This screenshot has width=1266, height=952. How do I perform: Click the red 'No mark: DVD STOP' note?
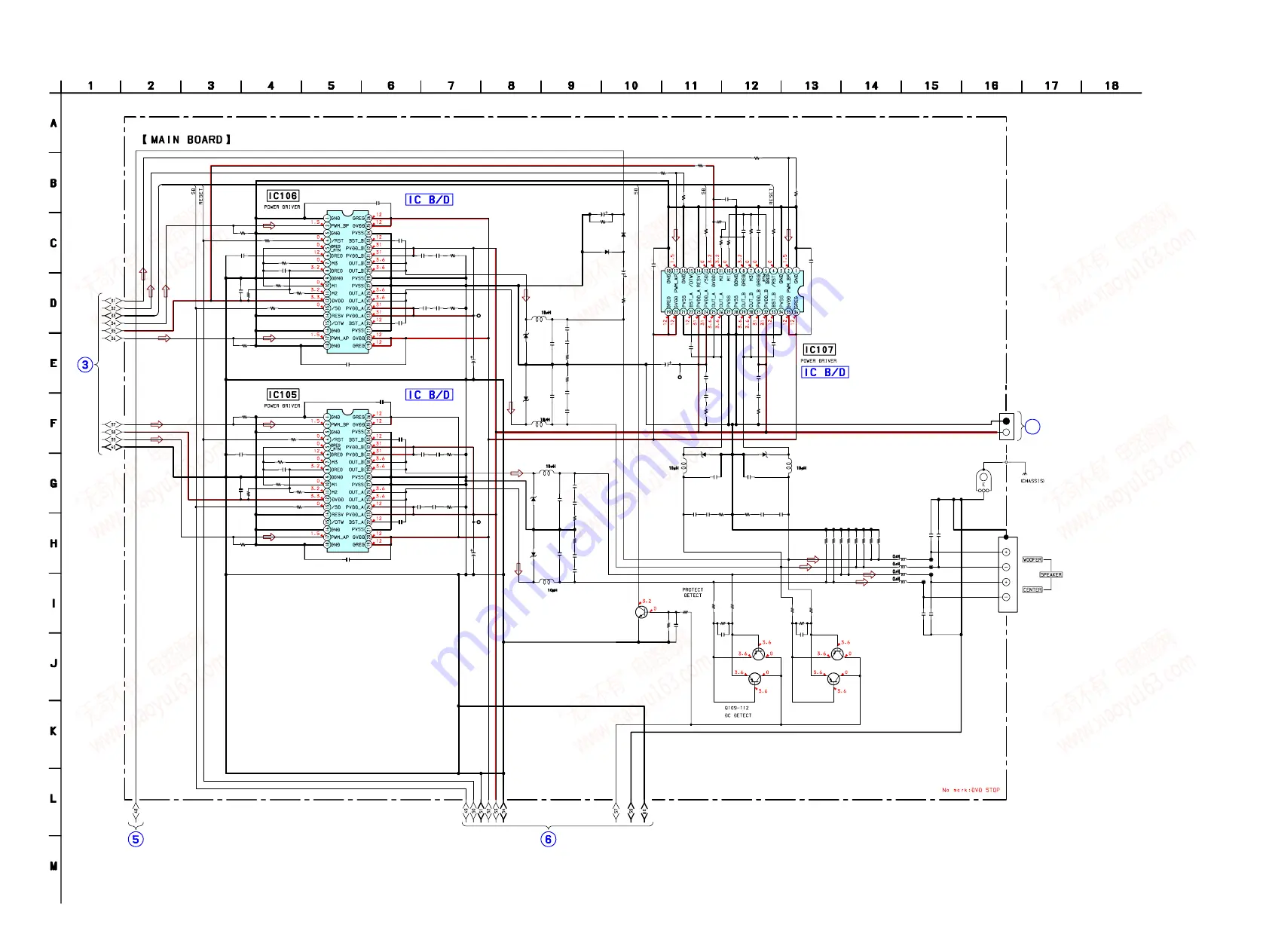971,790
